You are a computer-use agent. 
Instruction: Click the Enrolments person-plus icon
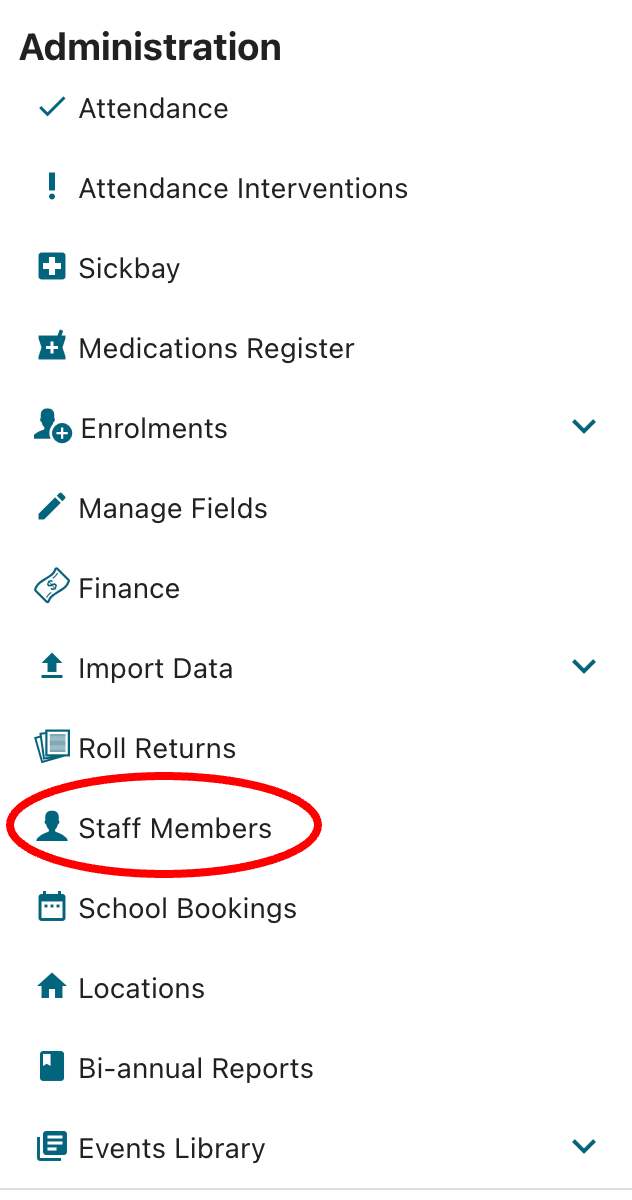click(x=52, y=427)
